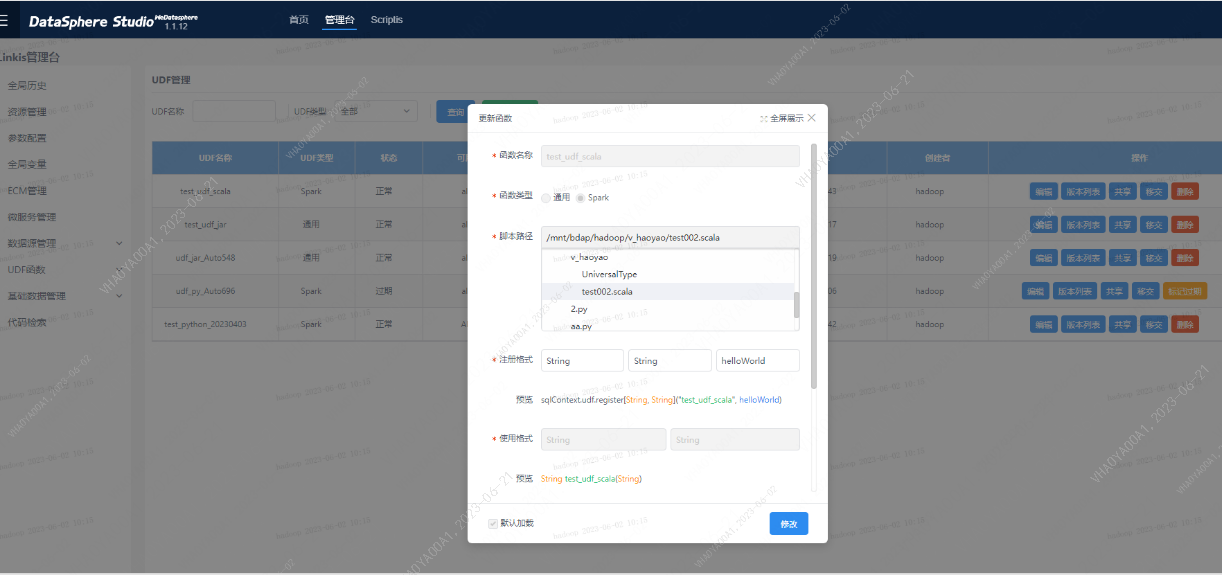The width and height of the screenshot is (1222, 575).
Task: Click the DataSphere Studio logo
Action: (91, 20)
